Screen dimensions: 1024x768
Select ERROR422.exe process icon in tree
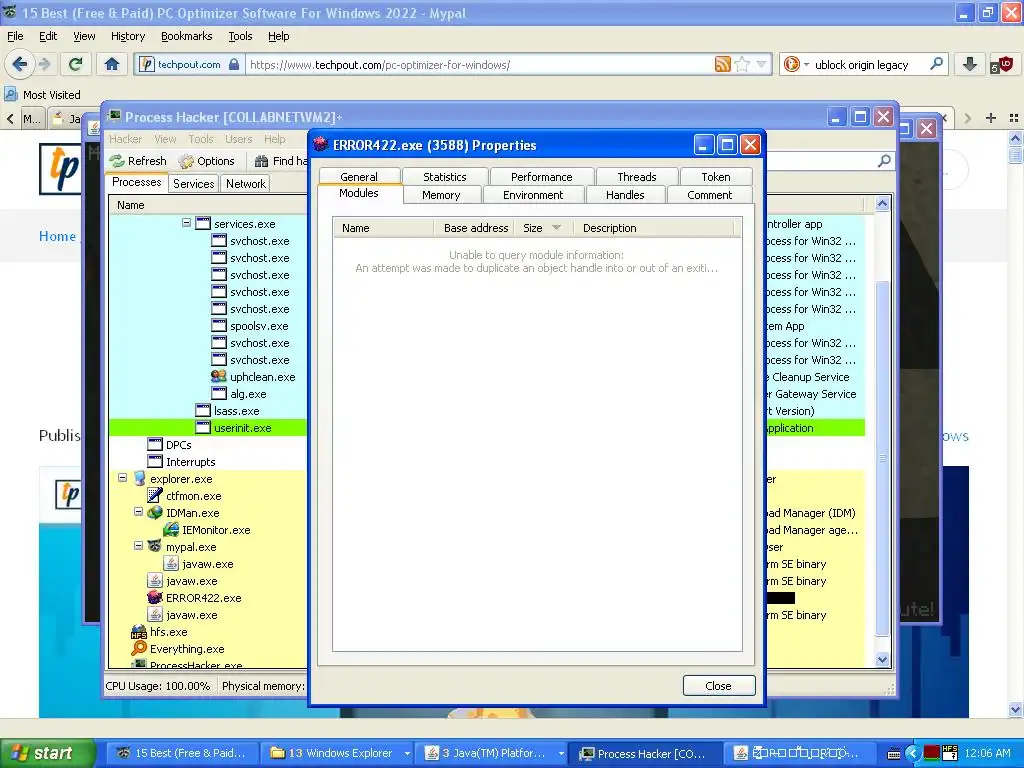(155, 598)
